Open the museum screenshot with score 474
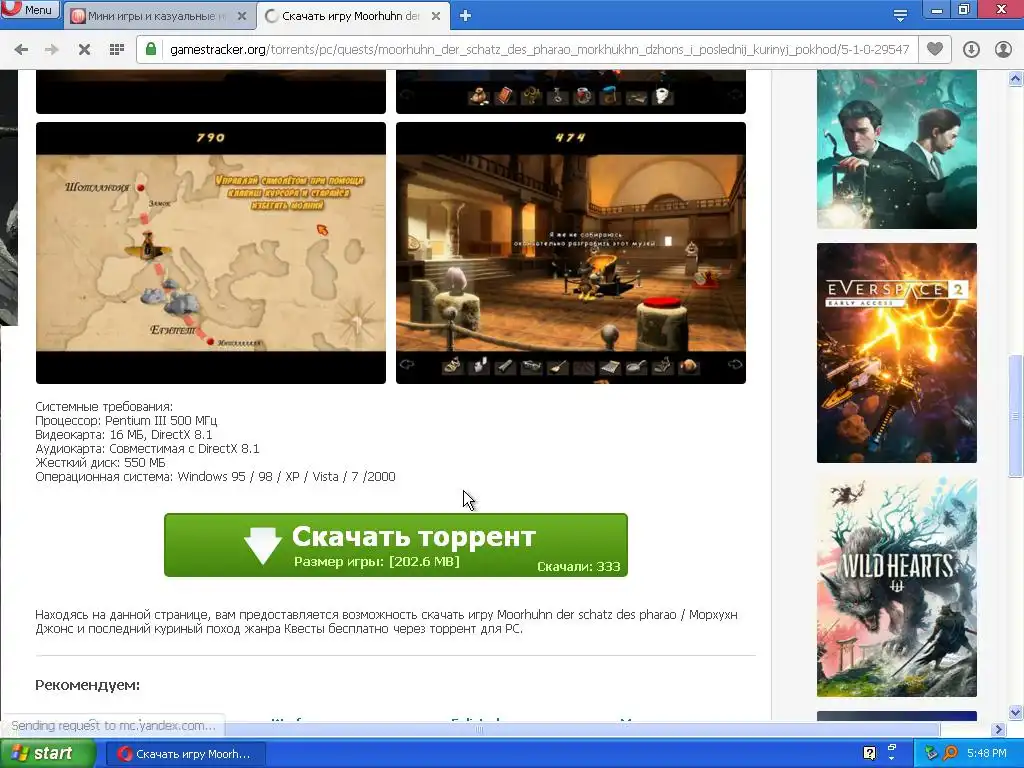1024x768 pixels. [x=571, y=253]
